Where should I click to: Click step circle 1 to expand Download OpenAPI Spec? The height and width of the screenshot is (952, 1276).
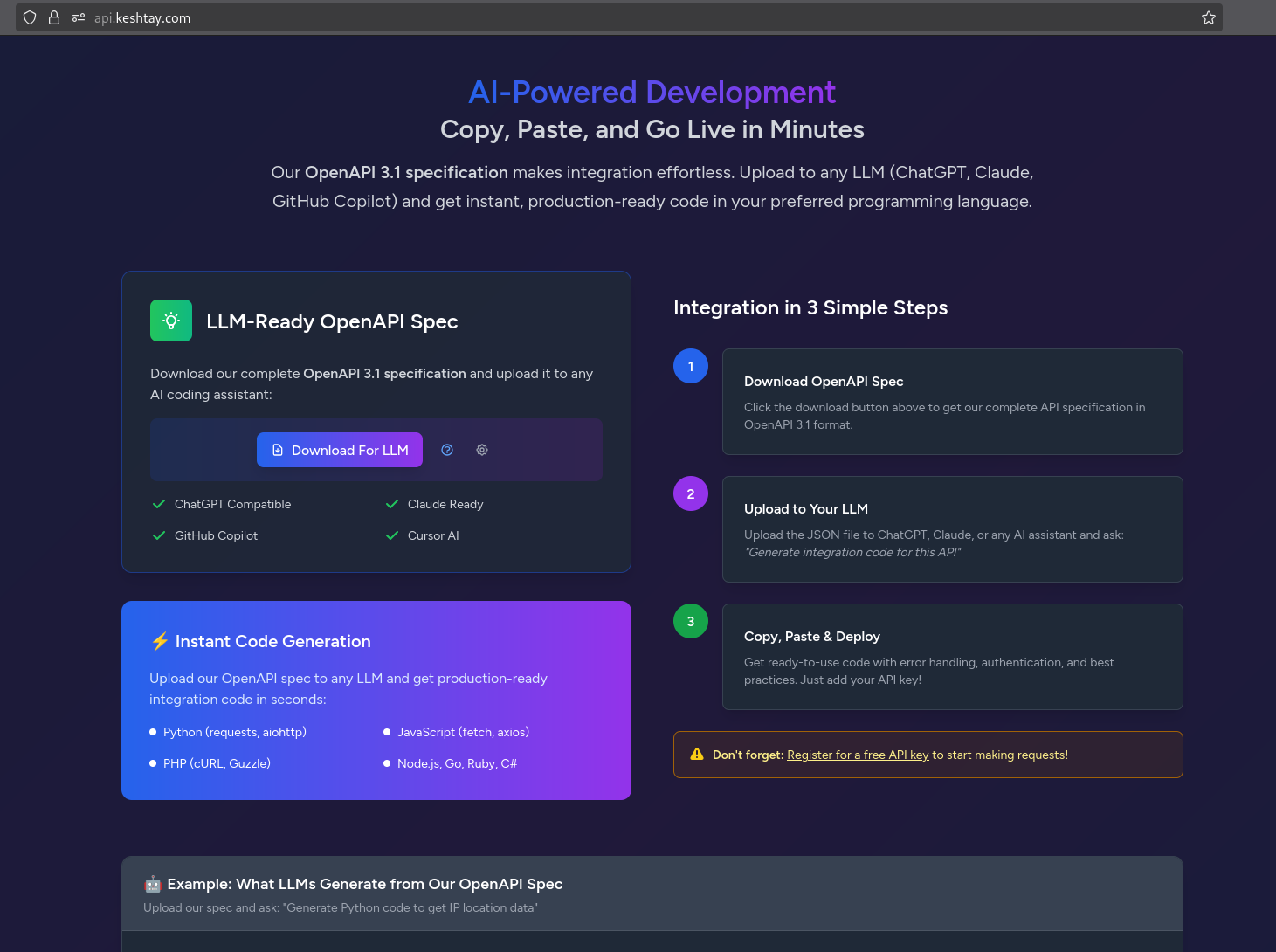click(x=691, y=366)
